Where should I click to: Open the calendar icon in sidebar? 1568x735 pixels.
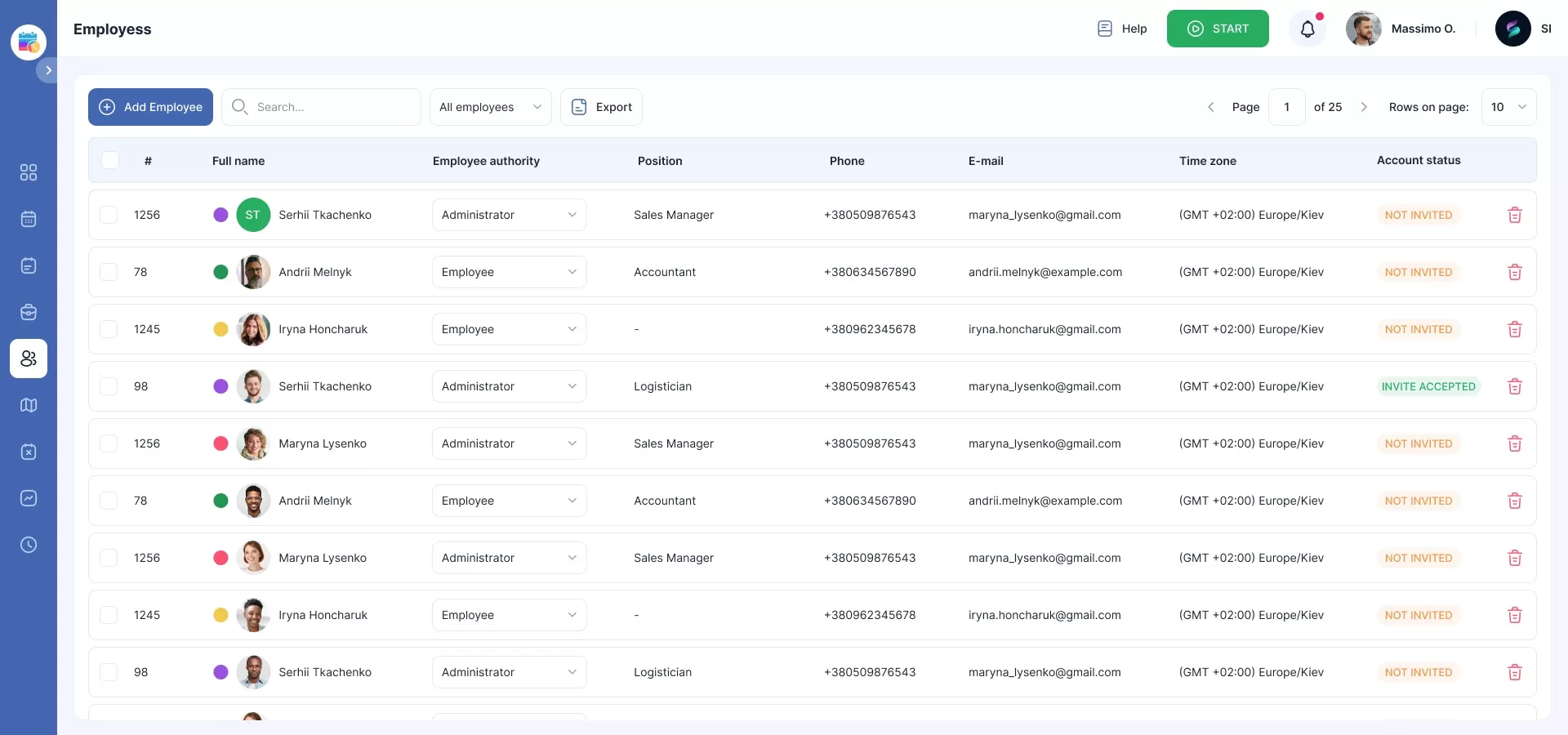click(x=29, y=219)
